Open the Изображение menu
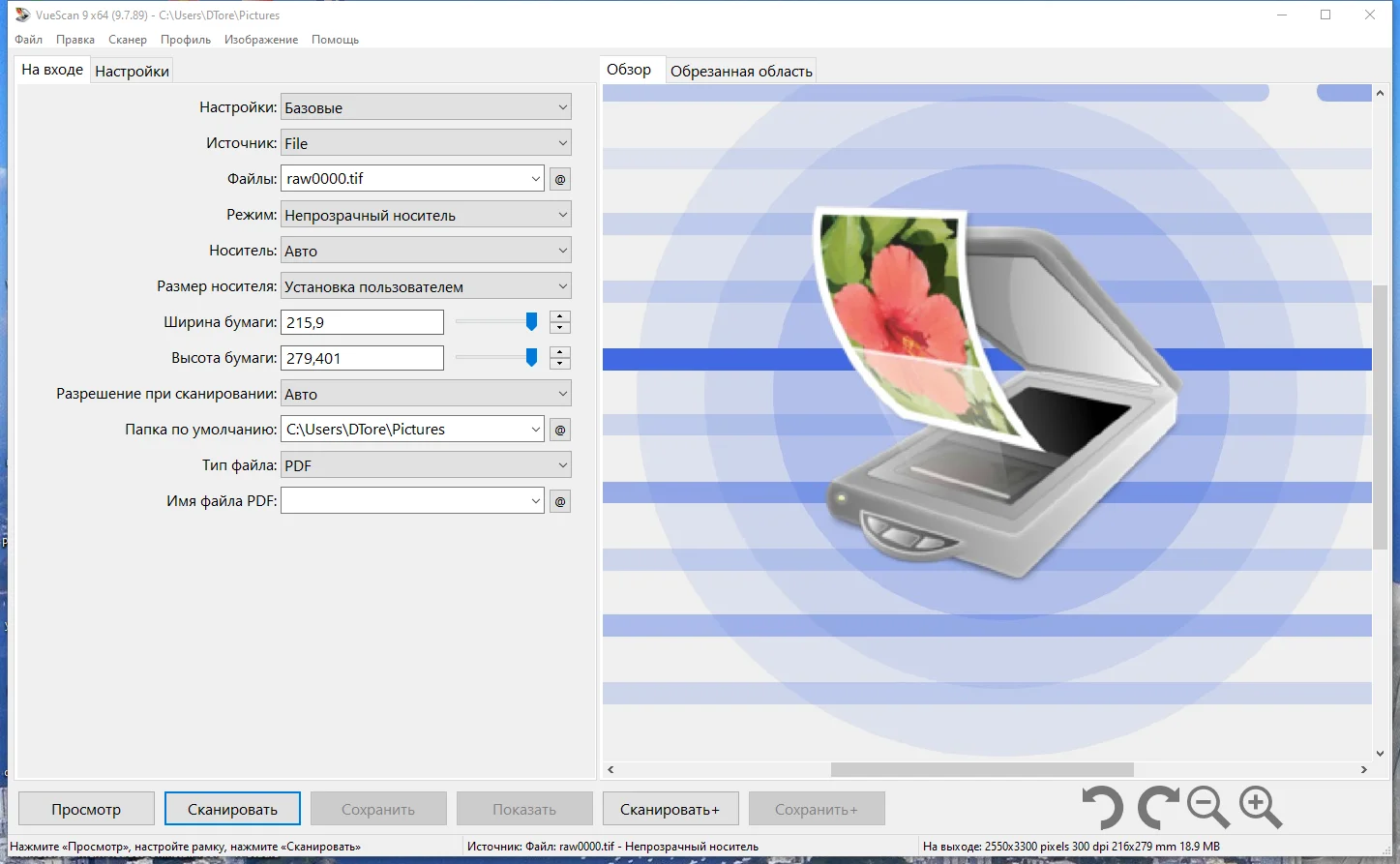Image resolution: width=1400 pixels, height=864 pixels. [261, 40]
